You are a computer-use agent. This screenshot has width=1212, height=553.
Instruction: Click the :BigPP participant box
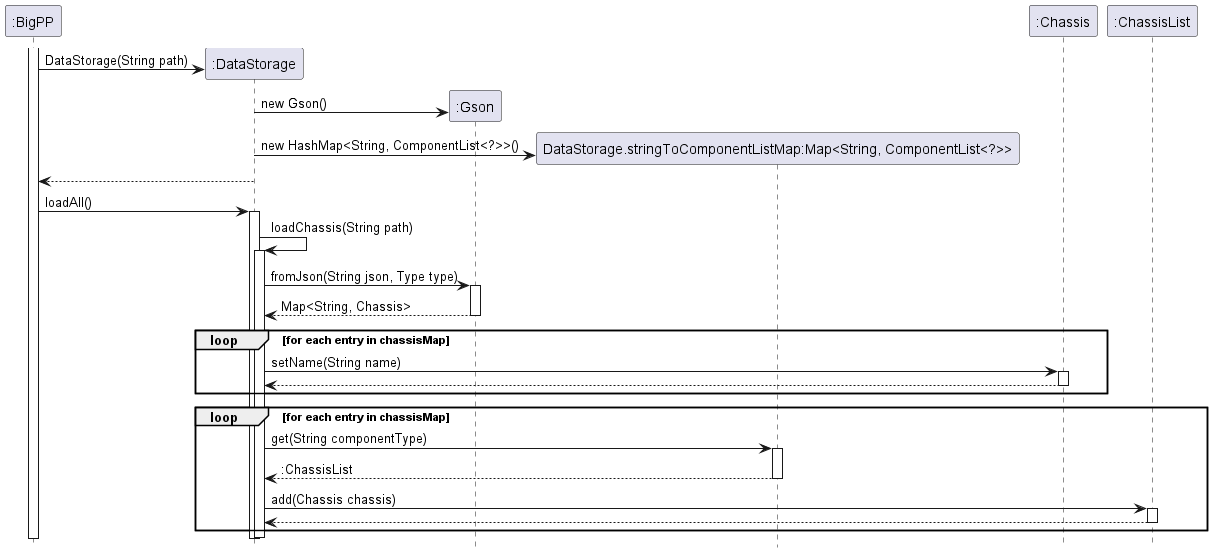point(33,22)
